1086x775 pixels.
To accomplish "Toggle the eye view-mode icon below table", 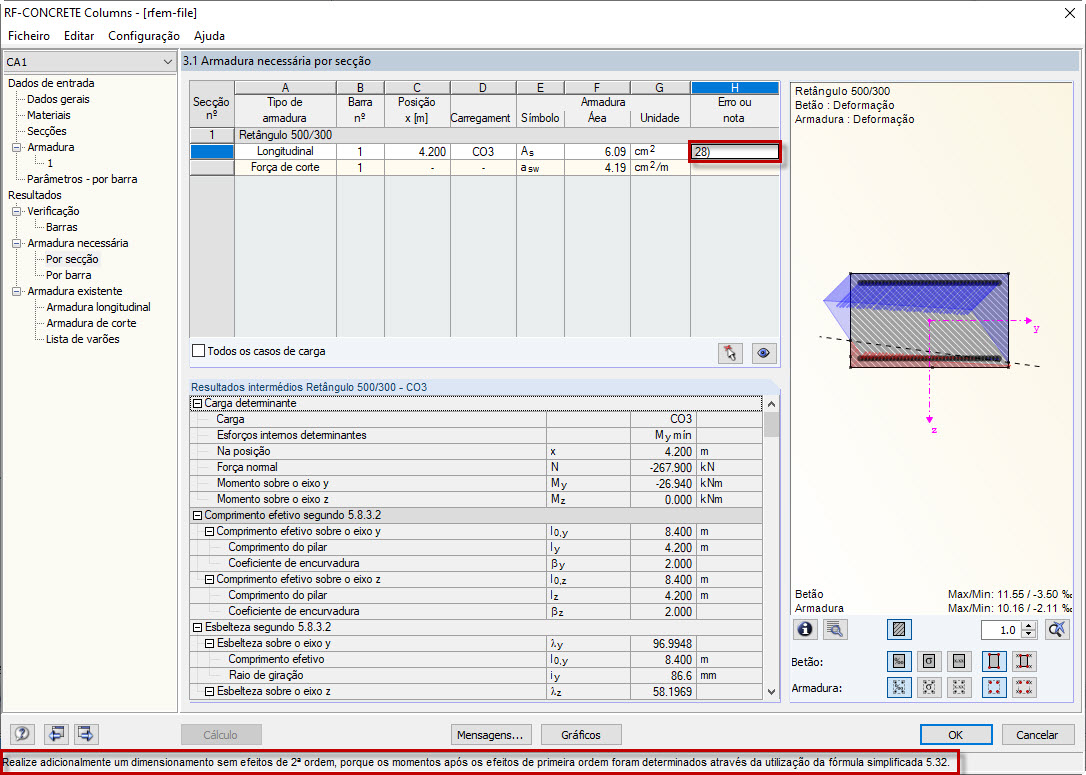I will click(x=763, y=353).
